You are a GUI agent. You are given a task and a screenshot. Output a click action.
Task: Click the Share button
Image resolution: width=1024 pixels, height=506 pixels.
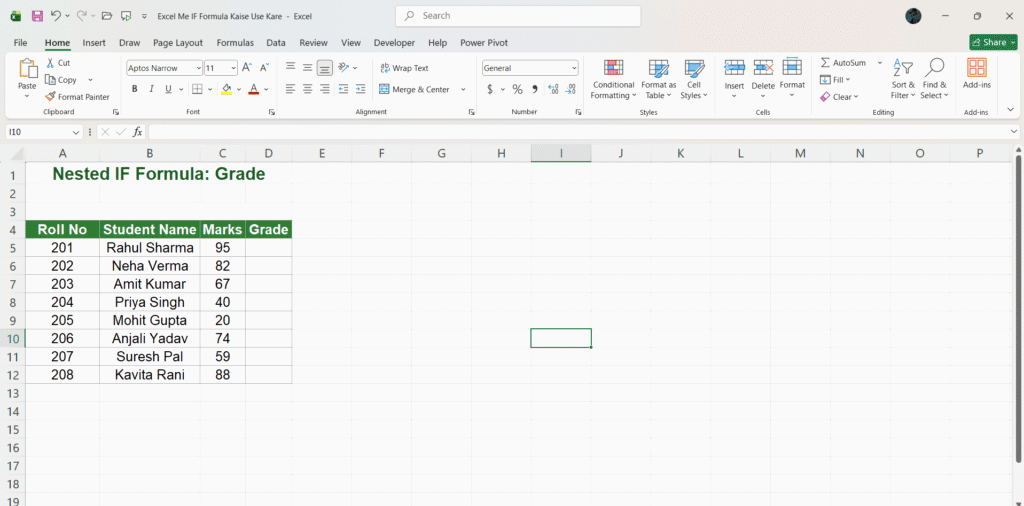tap(993, 42)
